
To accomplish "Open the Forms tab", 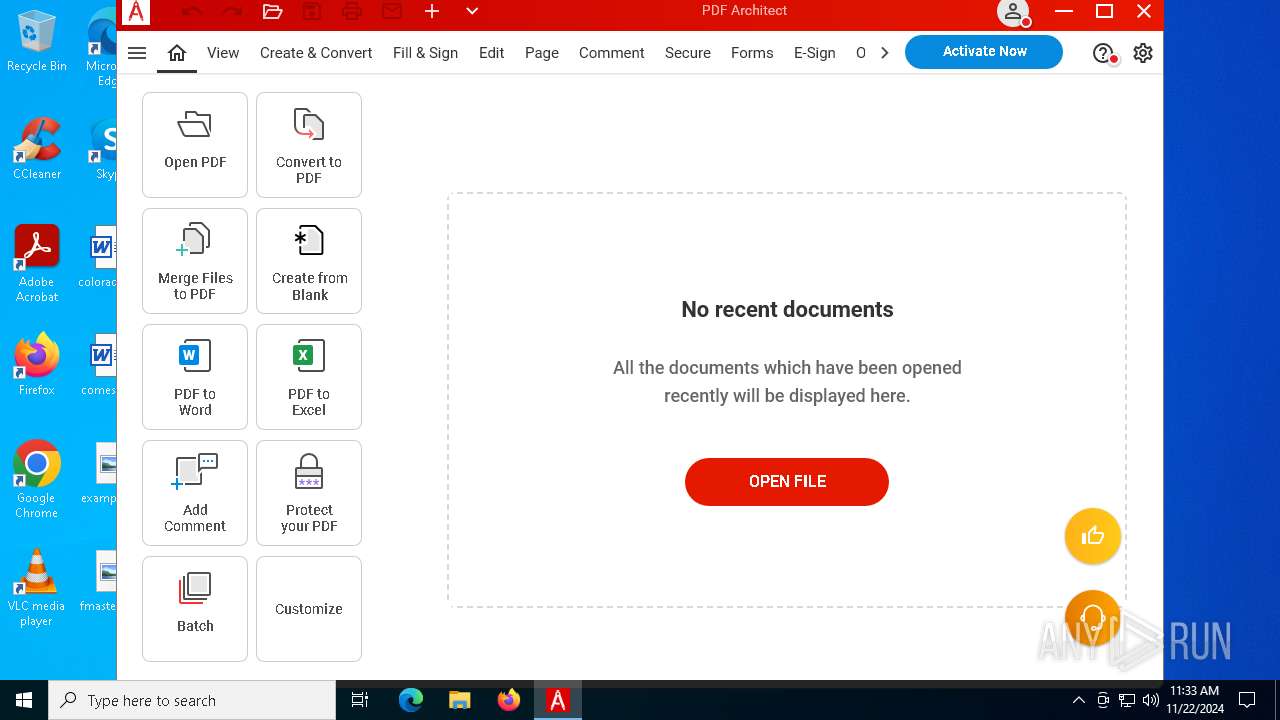I will pos(752,53).
